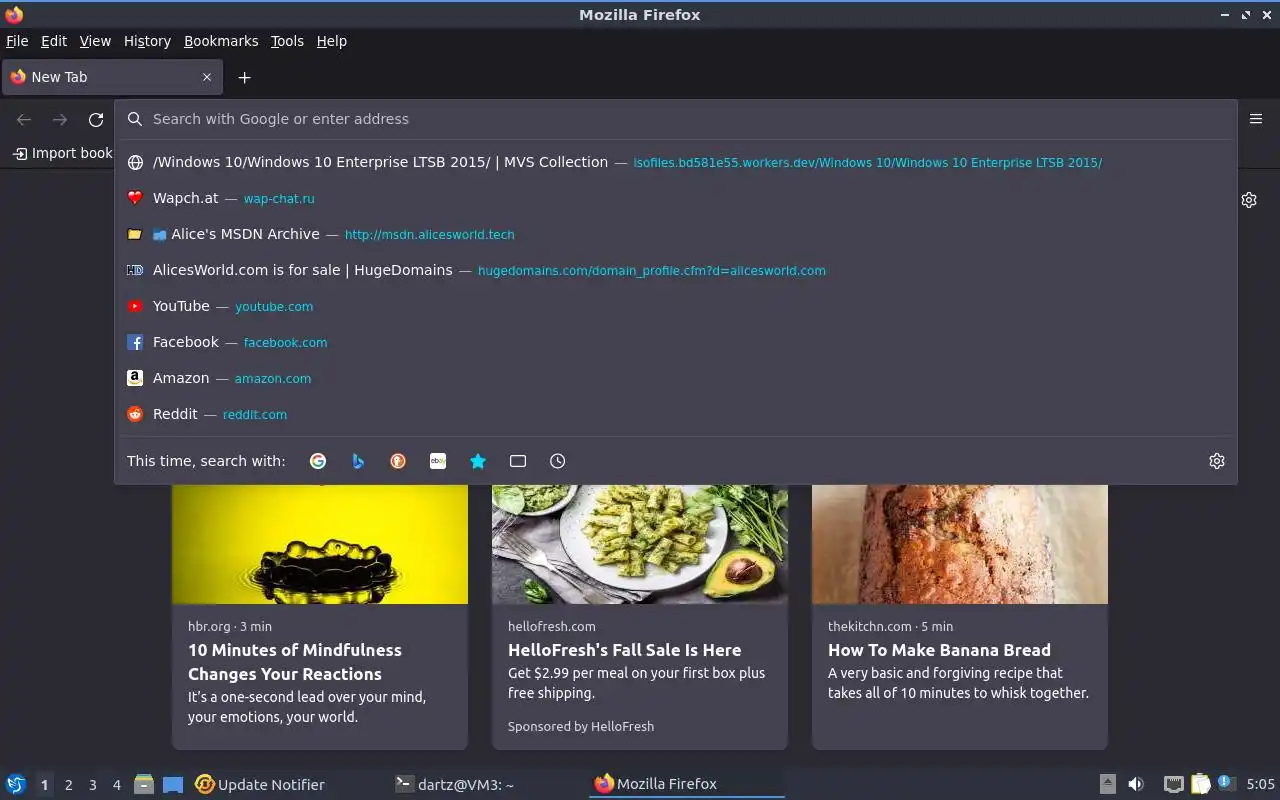Viewport: 1280px width, 800px height.
Task: Open Wapch.at suggestion wap-chat.ru
Action: [676, 198]
